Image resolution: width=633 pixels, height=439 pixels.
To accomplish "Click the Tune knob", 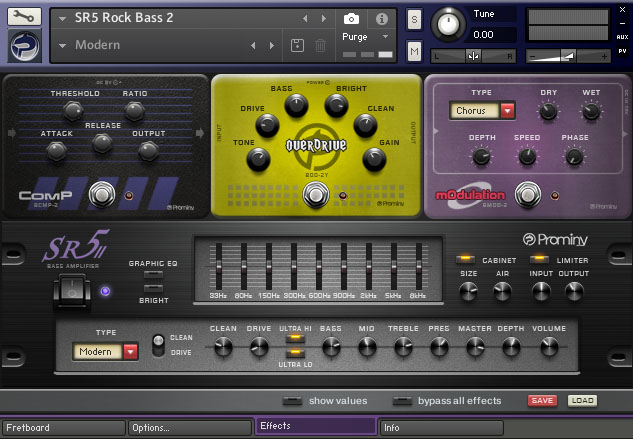I will (453, 24).
